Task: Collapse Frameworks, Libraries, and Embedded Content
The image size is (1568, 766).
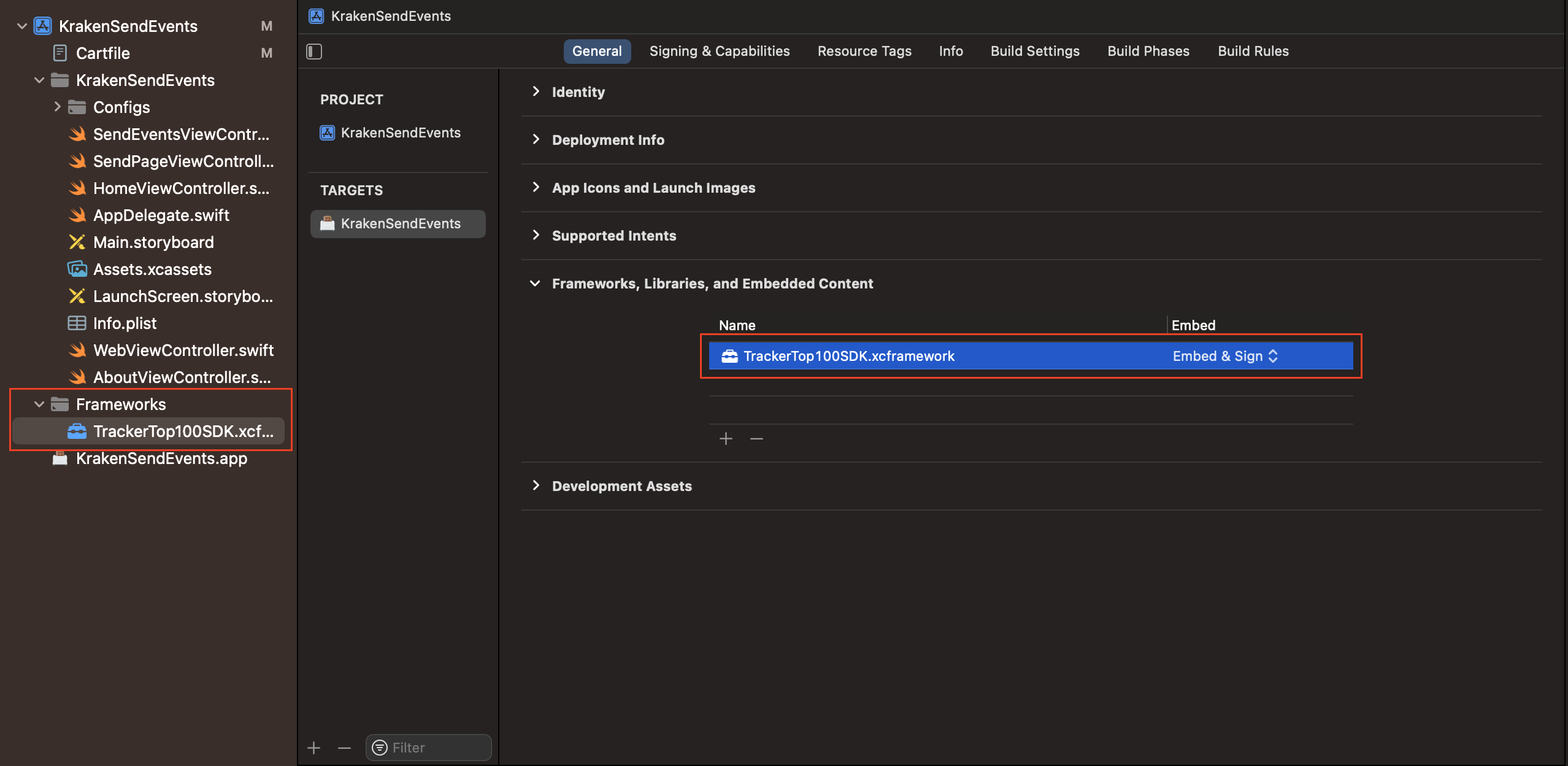Action: tap(535, 284)
